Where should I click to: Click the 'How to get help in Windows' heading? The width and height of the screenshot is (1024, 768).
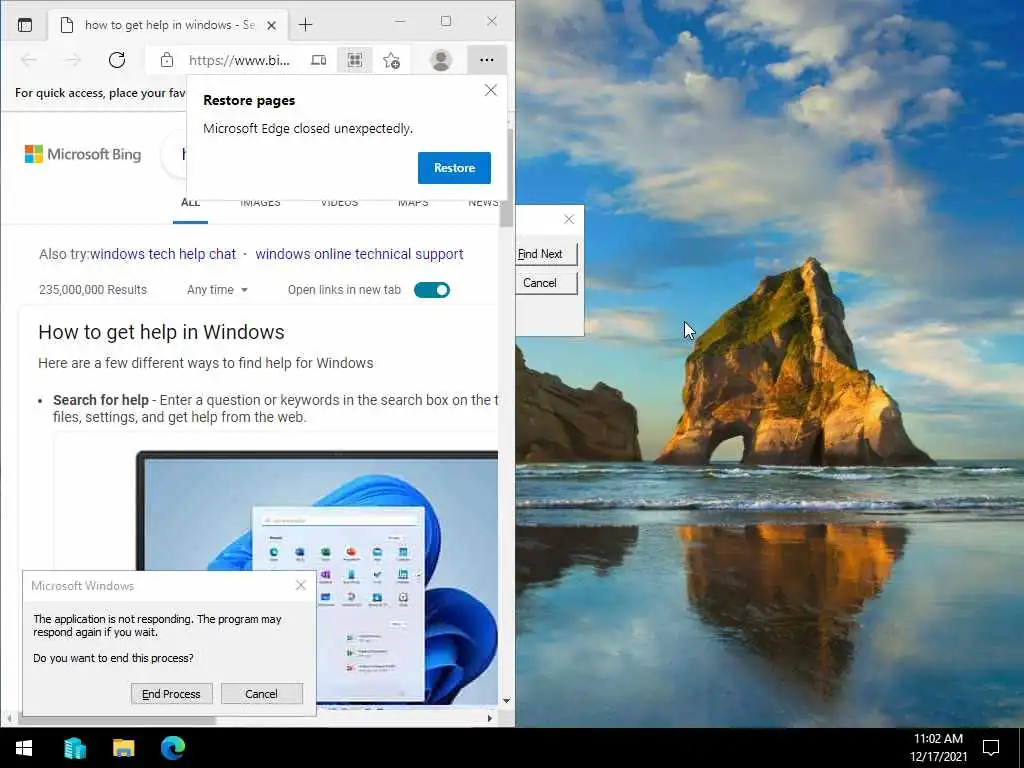[161, 332]
